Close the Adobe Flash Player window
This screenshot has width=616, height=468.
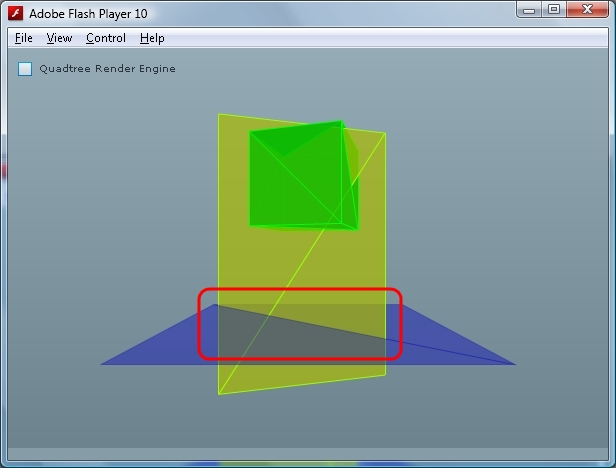pyautogui.click(x=587, y=10)
